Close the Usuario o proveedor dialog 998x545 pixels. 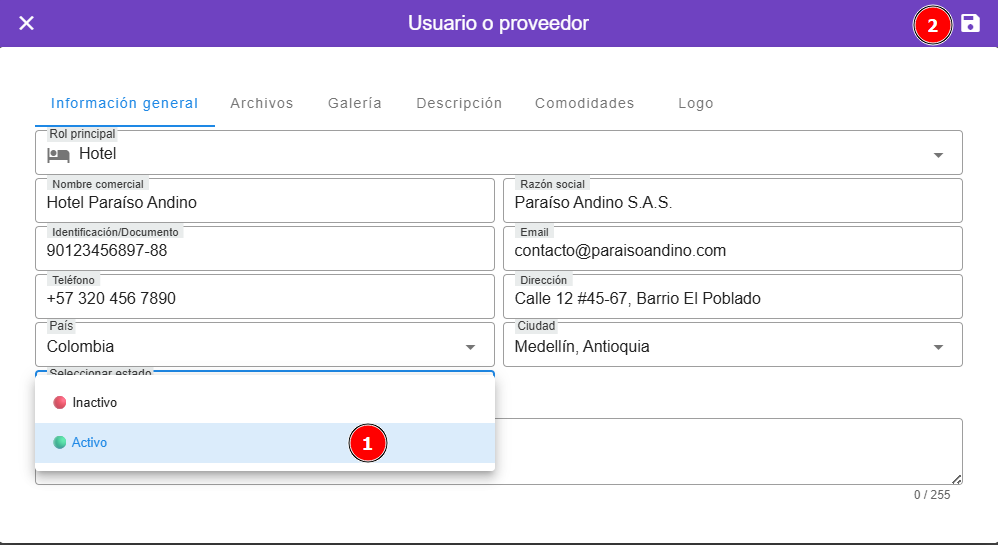pyautogui.click(x=27, y=23)
